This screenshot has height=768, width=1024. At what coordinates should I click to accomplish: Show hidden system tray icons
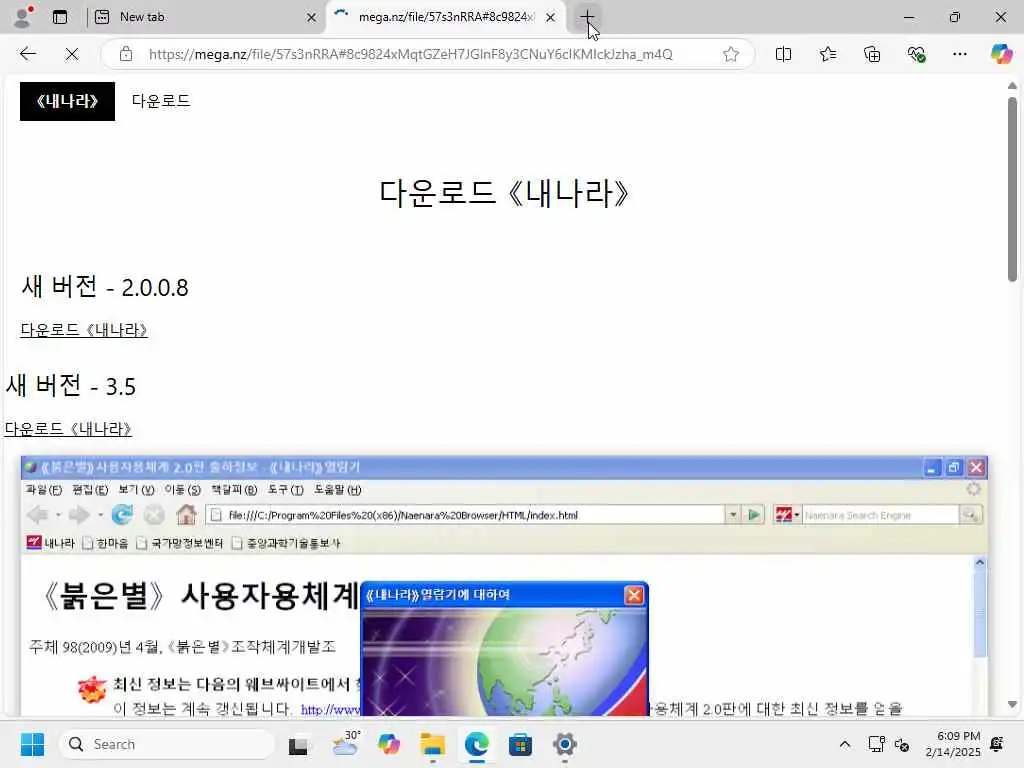click(844, 744)
